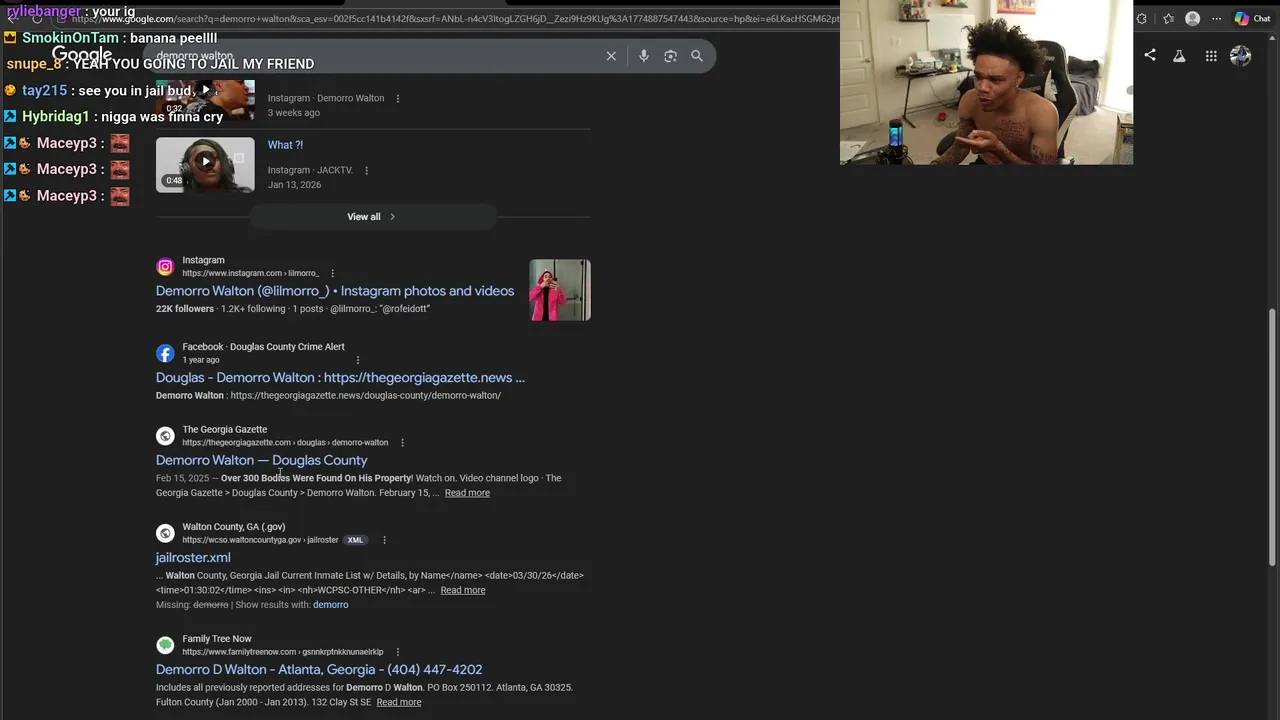
Task: Play the Instagram Demorro Walton 0:32 video
Action: coord(205,98)
